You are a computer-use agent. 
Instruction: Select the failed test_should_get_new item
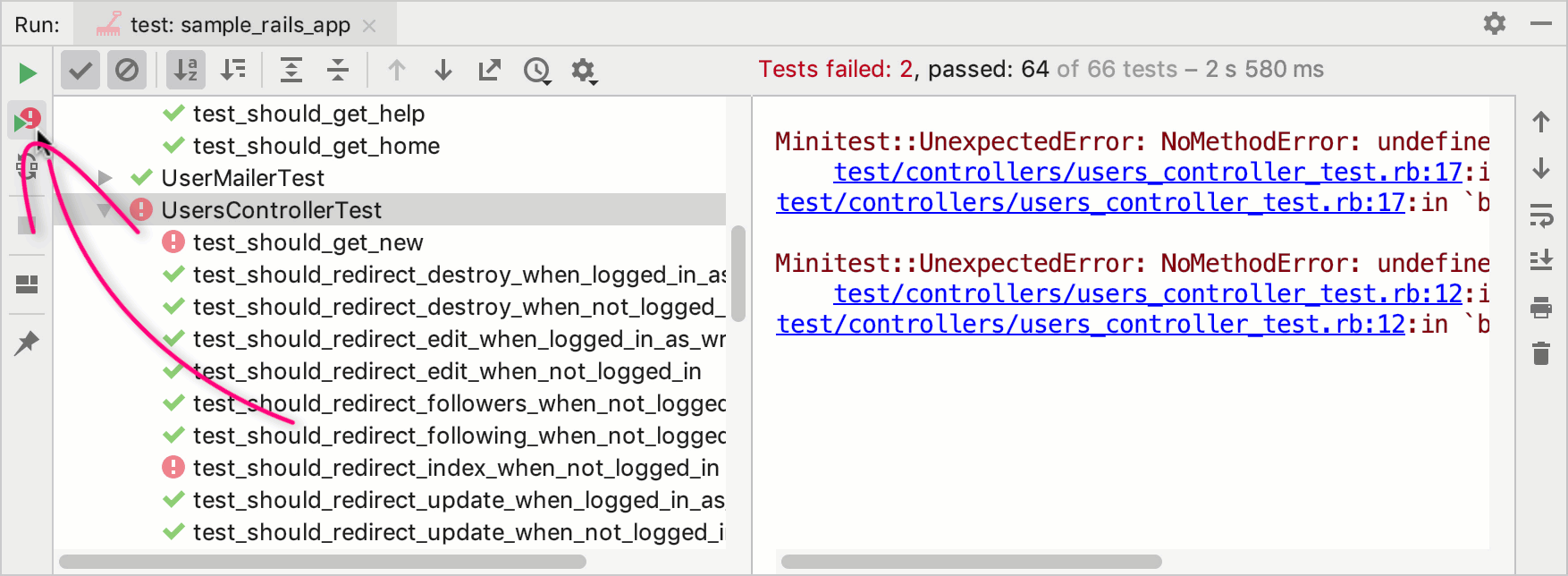coord(308,242)
